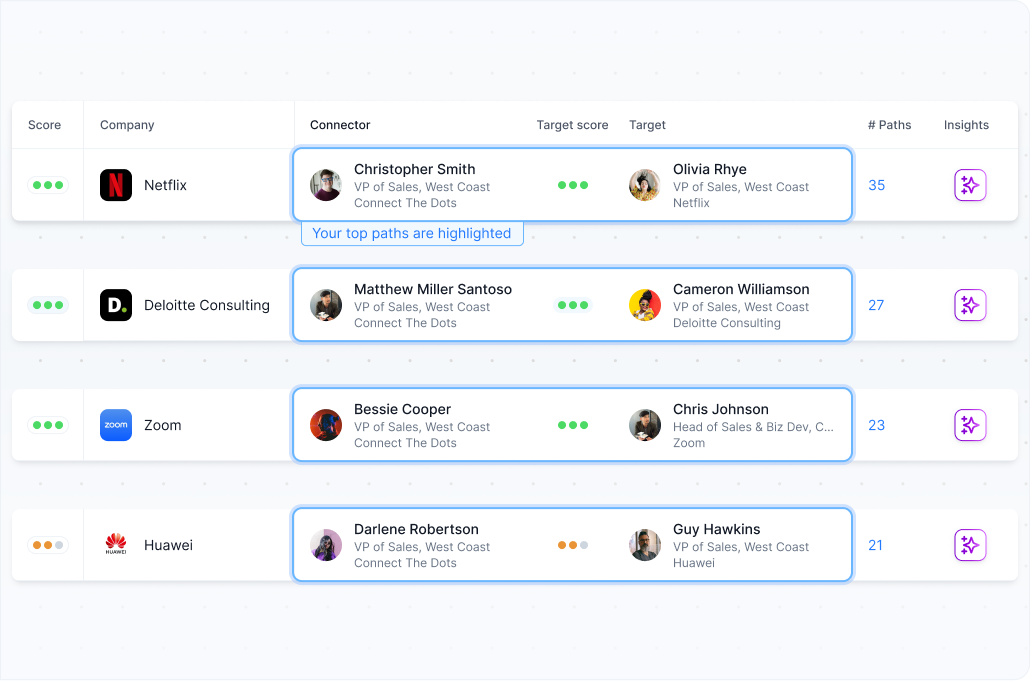The image size is (1030, 681).
Task: View the 23 paths for Zoom
Action: [x=876, y=425]
